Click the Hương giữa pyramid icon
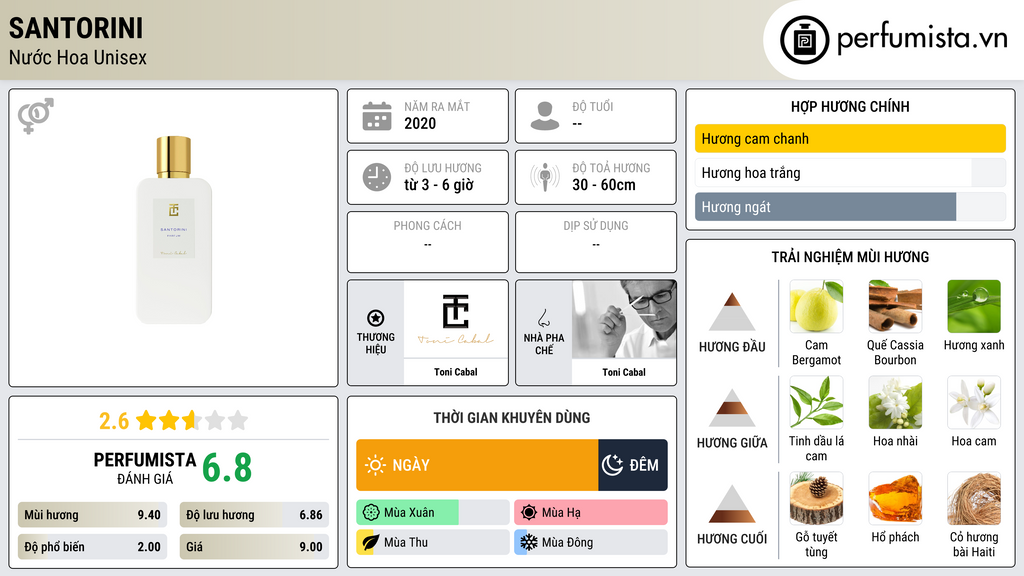1024x576 pixels. click(x=732, y=408)
